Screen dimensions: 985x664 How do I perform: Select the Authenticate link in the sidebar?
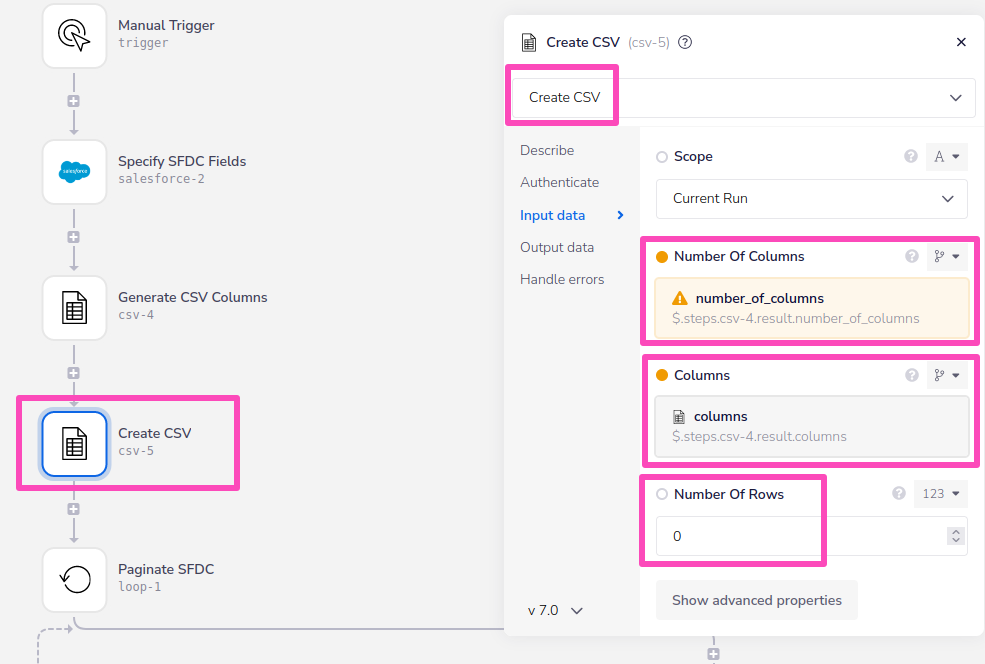(x=560, y=183)
